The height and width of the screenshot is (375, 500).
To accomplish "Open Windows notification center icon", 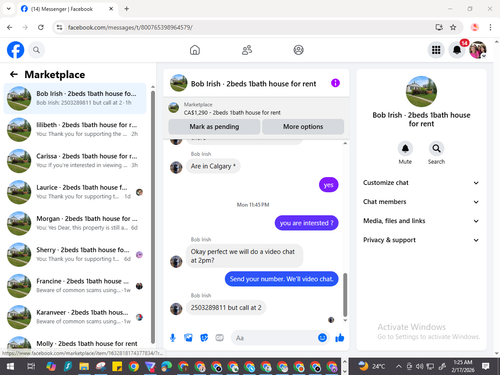I will pyautogui.click(x=486, y=366).
